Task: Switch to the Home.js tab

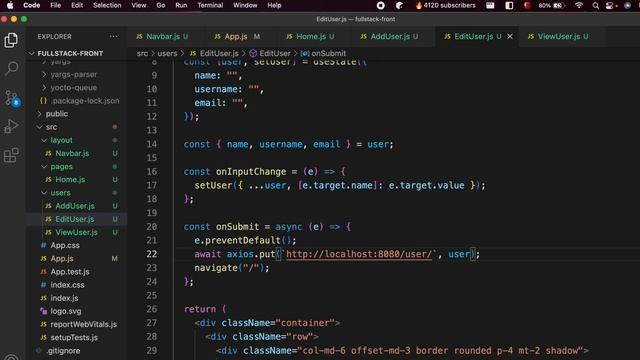Action: tap(311, 36)
